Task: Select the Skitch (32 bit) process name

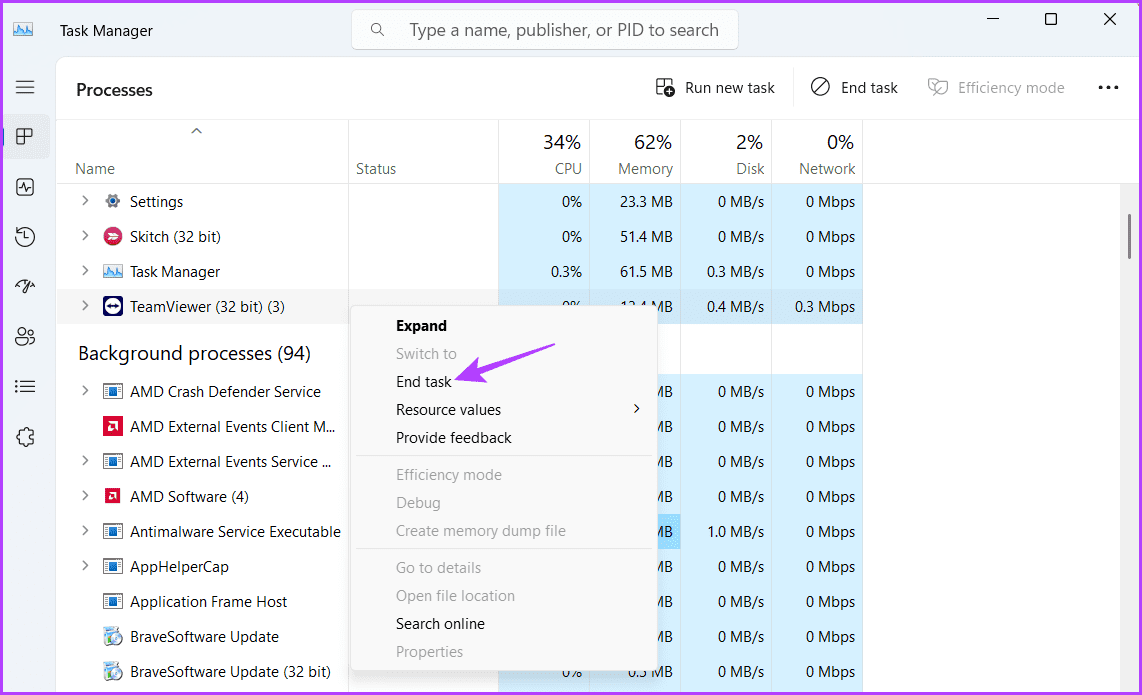Action: (x=175, y=236)
